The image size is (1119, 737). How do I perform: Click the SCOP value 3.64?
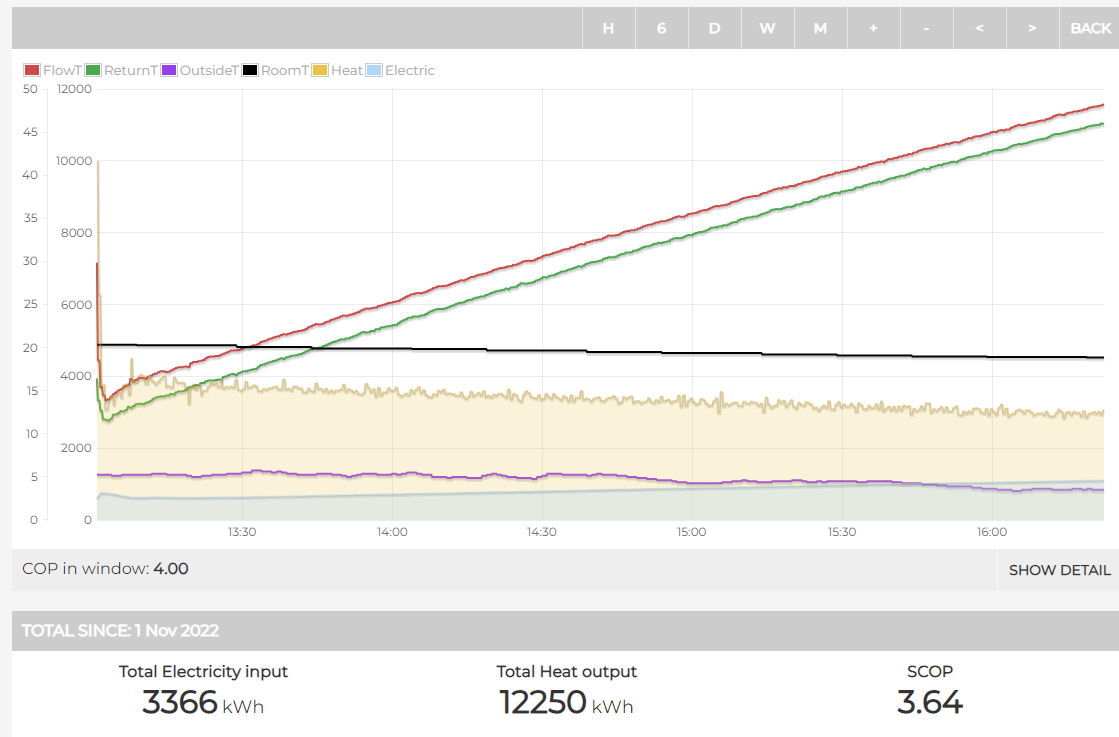(x=927, y=703)
